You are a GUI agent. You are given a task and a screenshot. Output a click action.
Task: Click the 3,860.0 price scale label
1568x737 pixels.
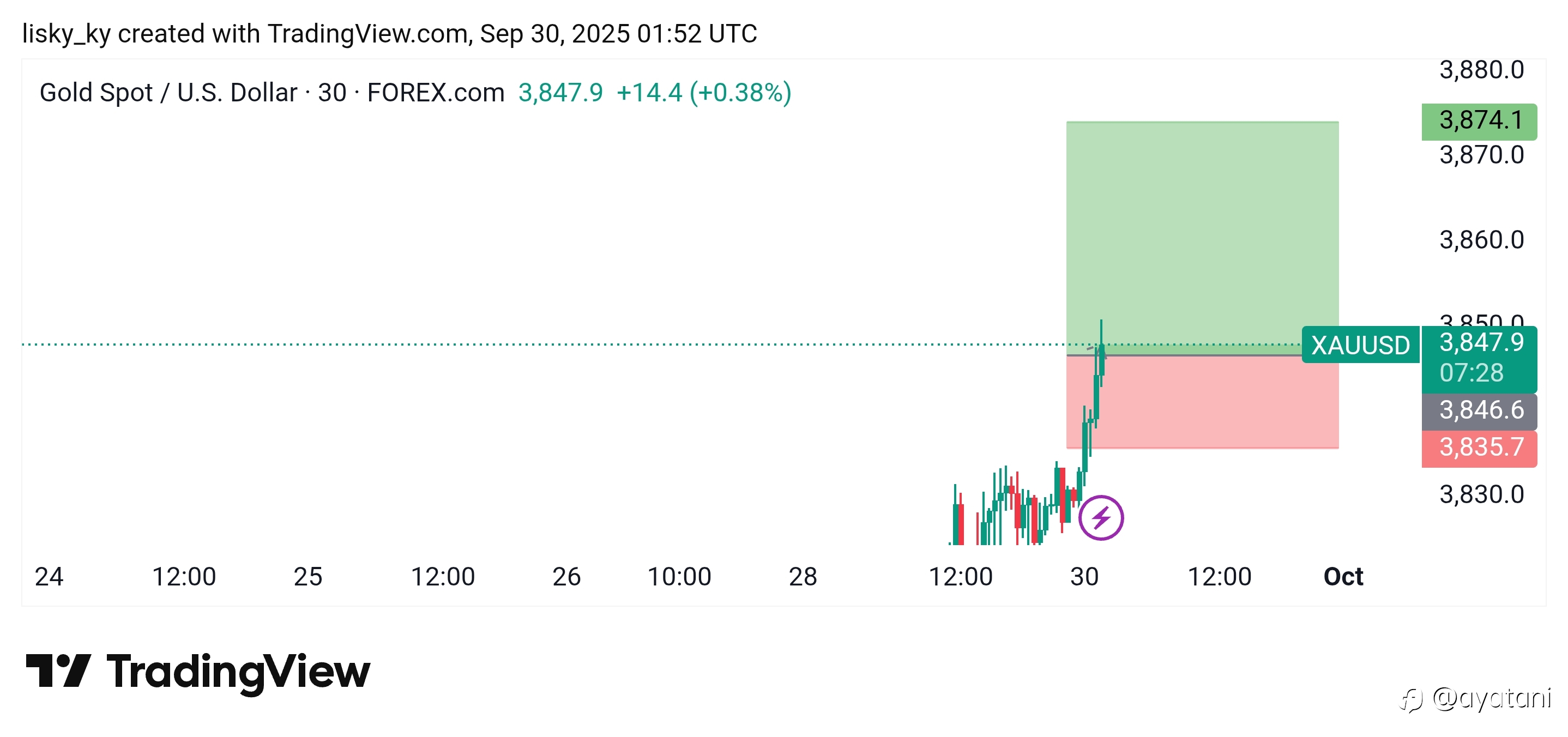click(x=1481, y=240)
